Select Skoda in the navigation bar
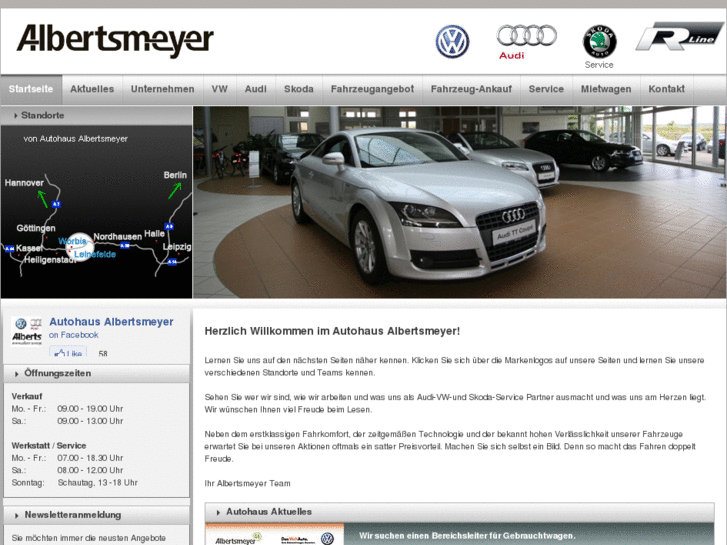The image size is (727, 545). click(299, 89)
